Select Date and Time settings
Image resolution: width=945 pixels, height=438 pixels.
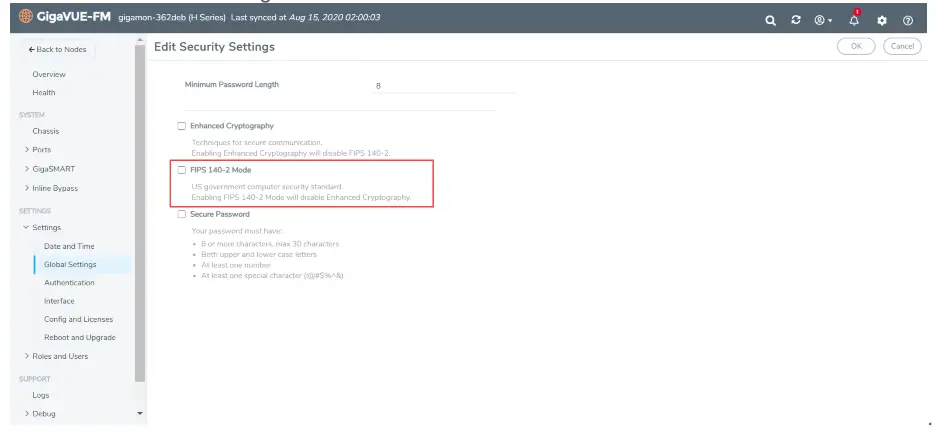coord(69,246)
